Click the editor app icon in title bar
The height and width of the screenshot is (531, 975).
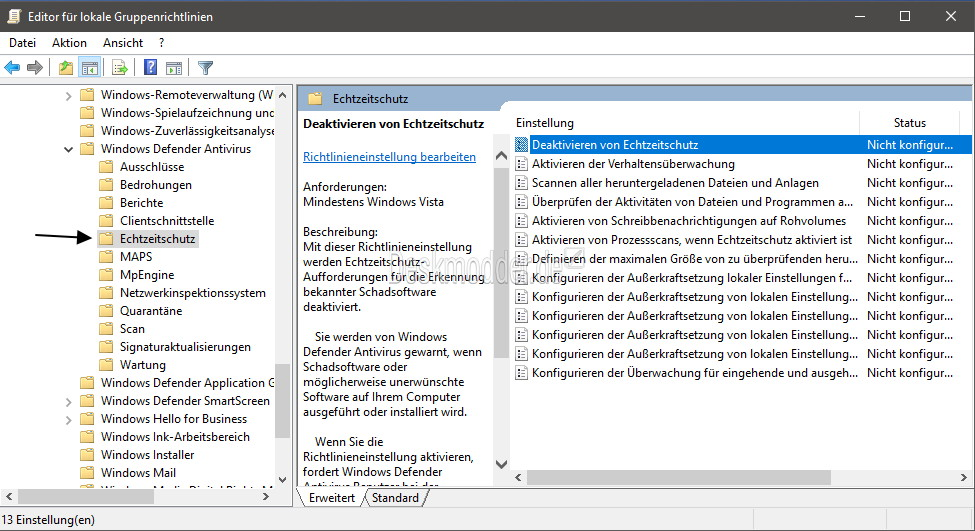tap(14, 16)
